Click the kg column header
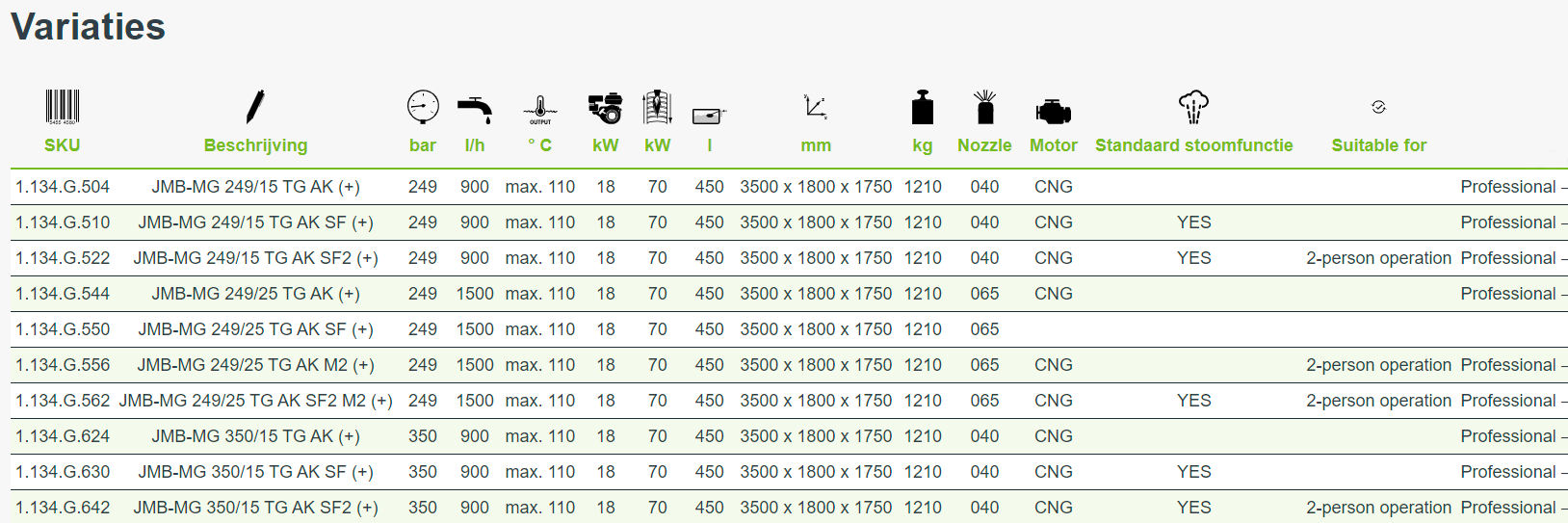The width and height of the screenshot is (1568, 523). [x=923, y=145]
